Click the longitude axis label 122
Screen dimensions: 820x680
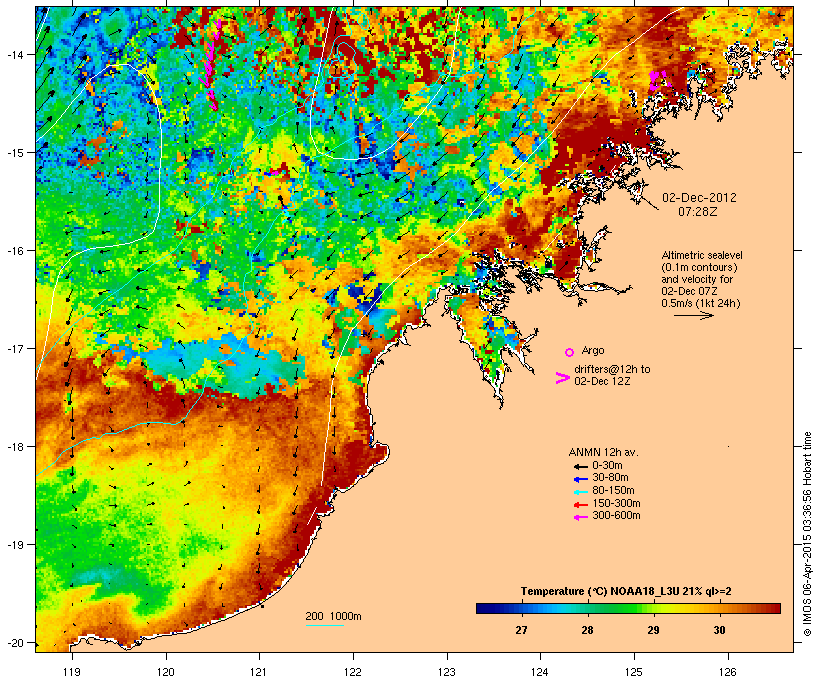[x=353, y=672]
